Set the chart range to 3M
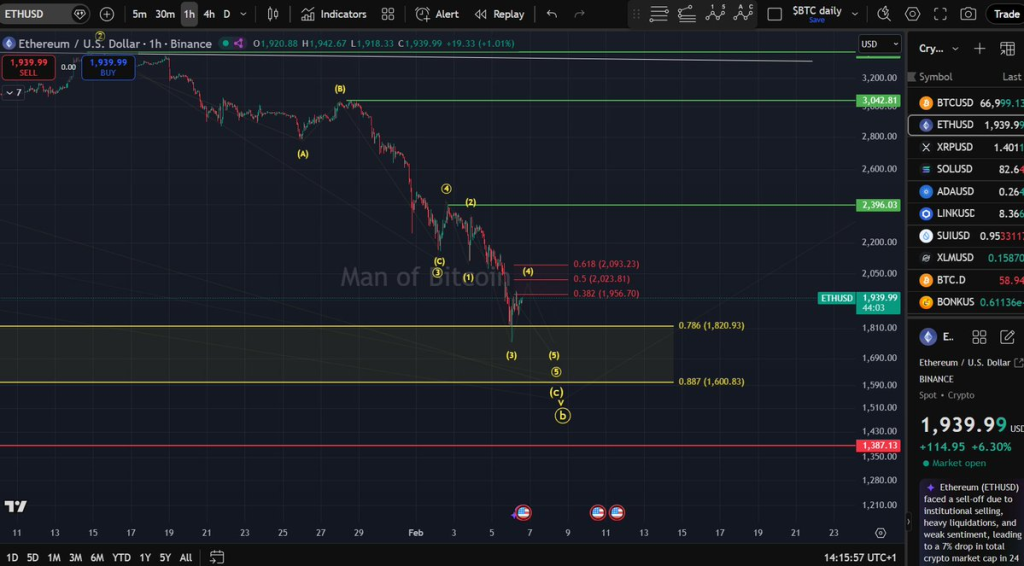This screenshot has height=566, width=1024. [x=76, y=558]
